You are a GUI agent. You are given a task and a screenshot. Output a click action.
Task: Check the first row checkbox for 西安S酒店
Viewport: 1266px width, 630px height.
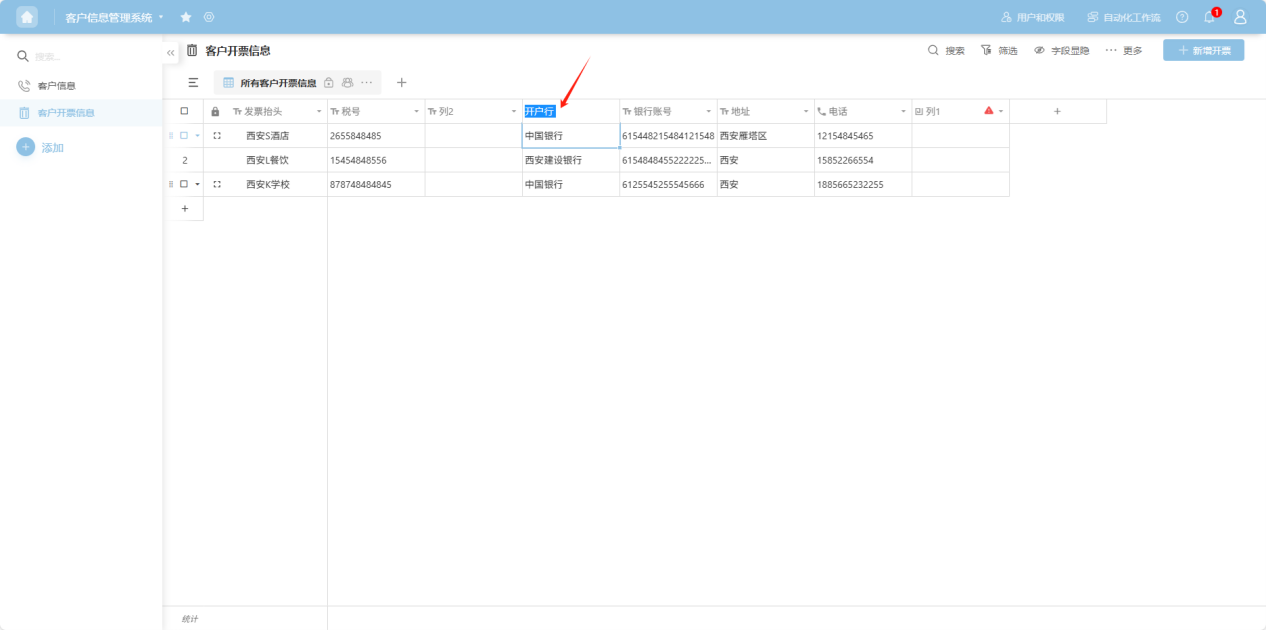pyautogui.click(x=184, y=135)
